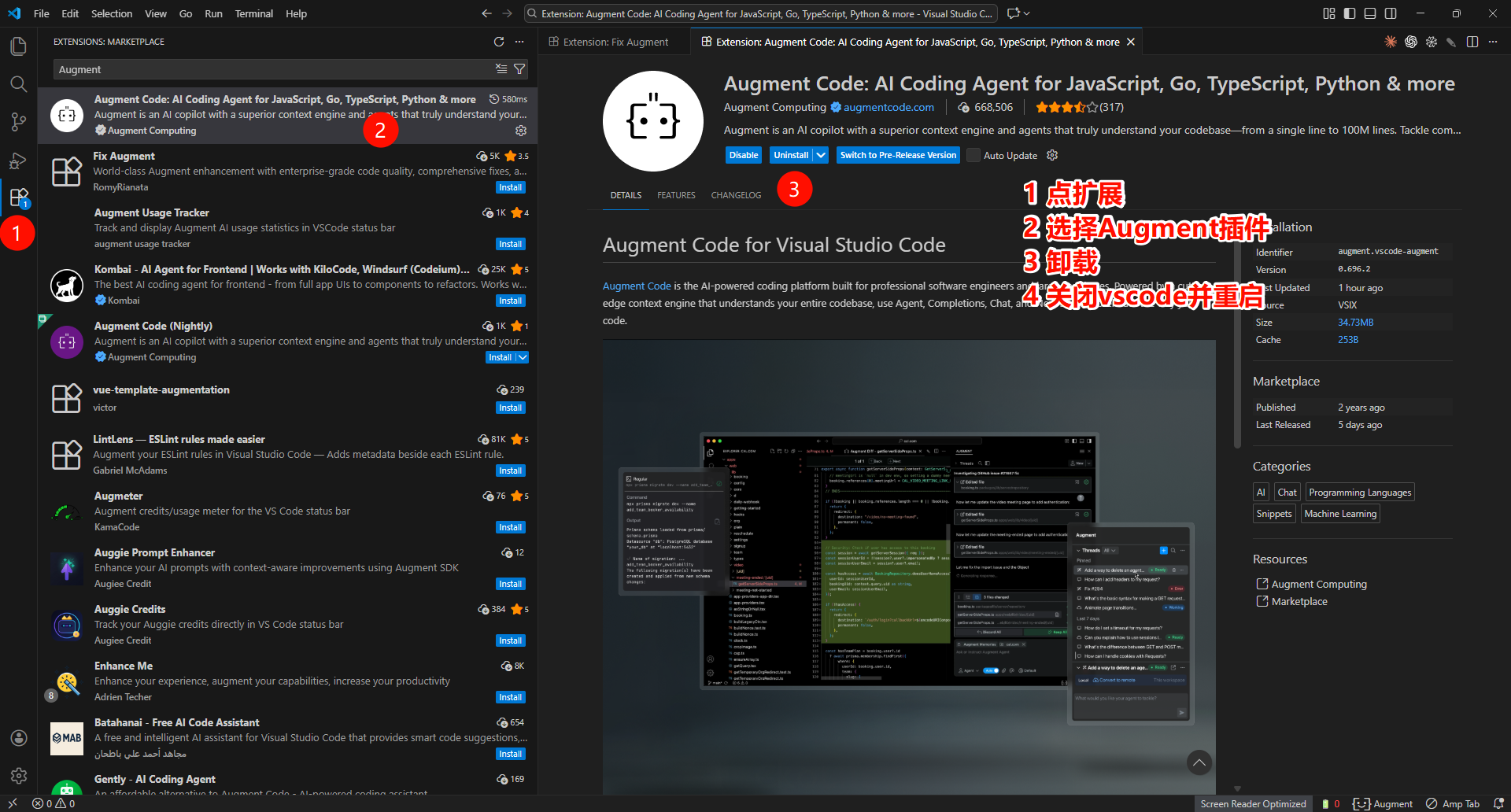
Task: Open the Terminal menu
Action: [x=253, y=13]
